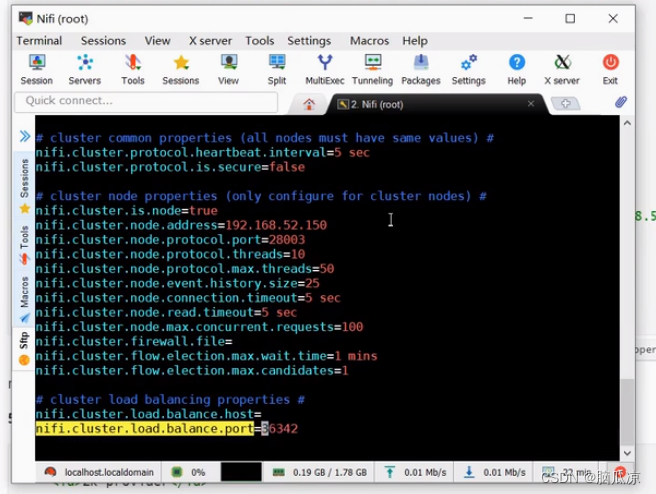This screenshot has width=656, height=494.
Task: Open the Help menu in menu bar
Action: point(415,41)
